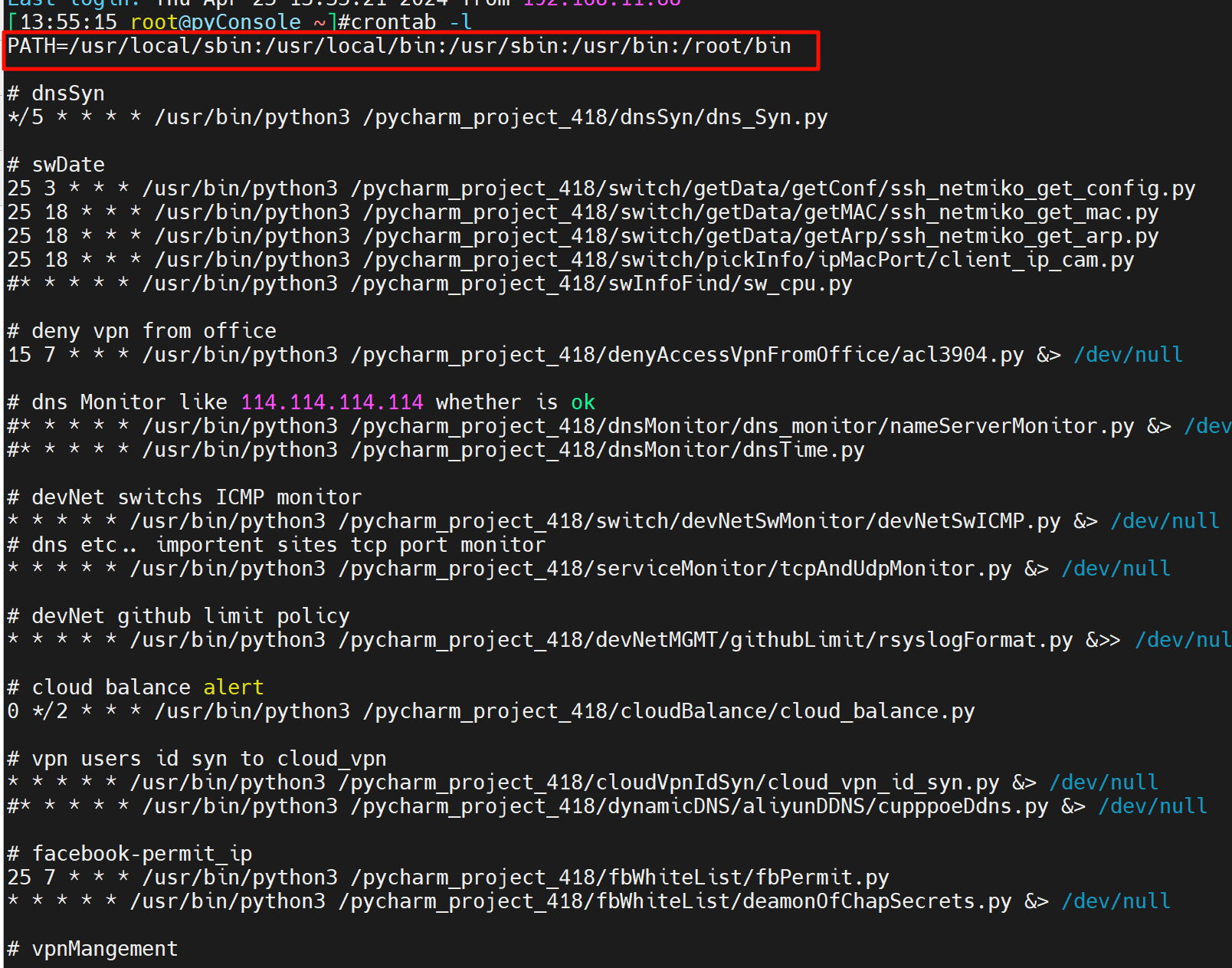Click the devNetSwICMP.py script path
The image size is (1232, 968).
coord(699,521)
